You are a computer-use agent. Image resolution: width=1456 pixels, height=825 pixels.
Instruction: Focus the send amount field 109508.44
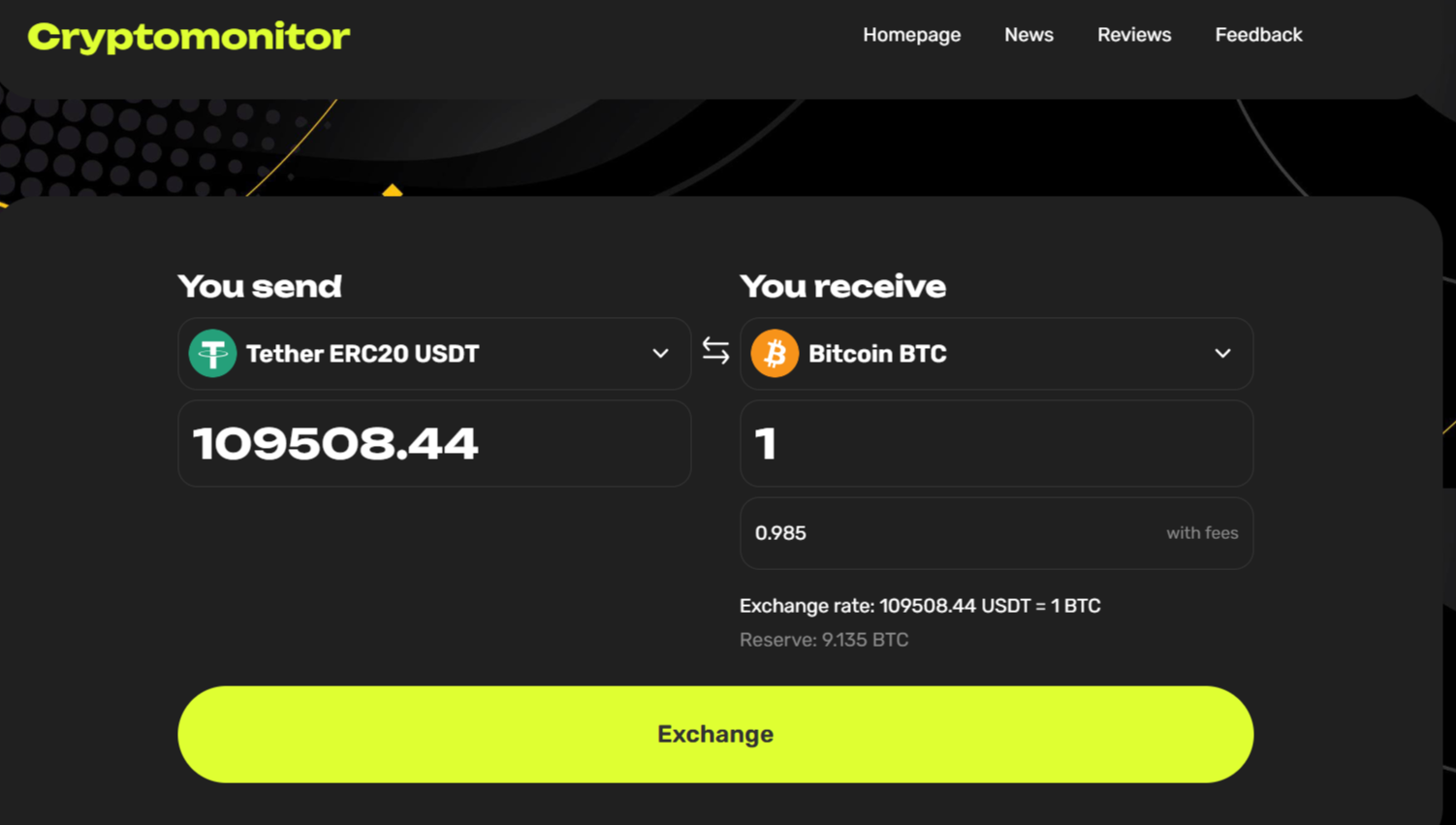click(x=434, y=443)
